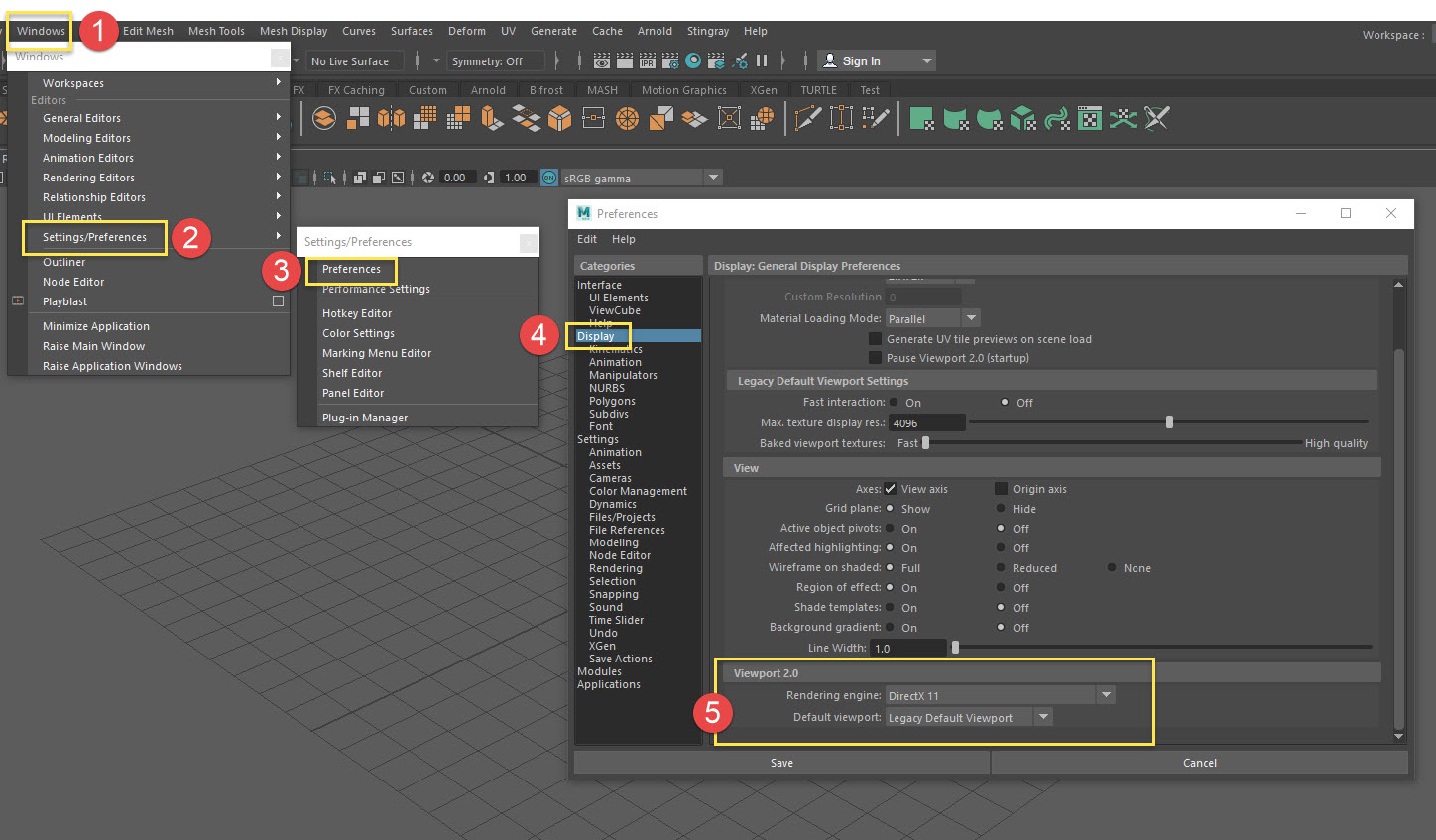Open the Rendering engine dropdown
Image resolution: width=1436 pixels, height=840 pixels.
tap(1106, 694)
